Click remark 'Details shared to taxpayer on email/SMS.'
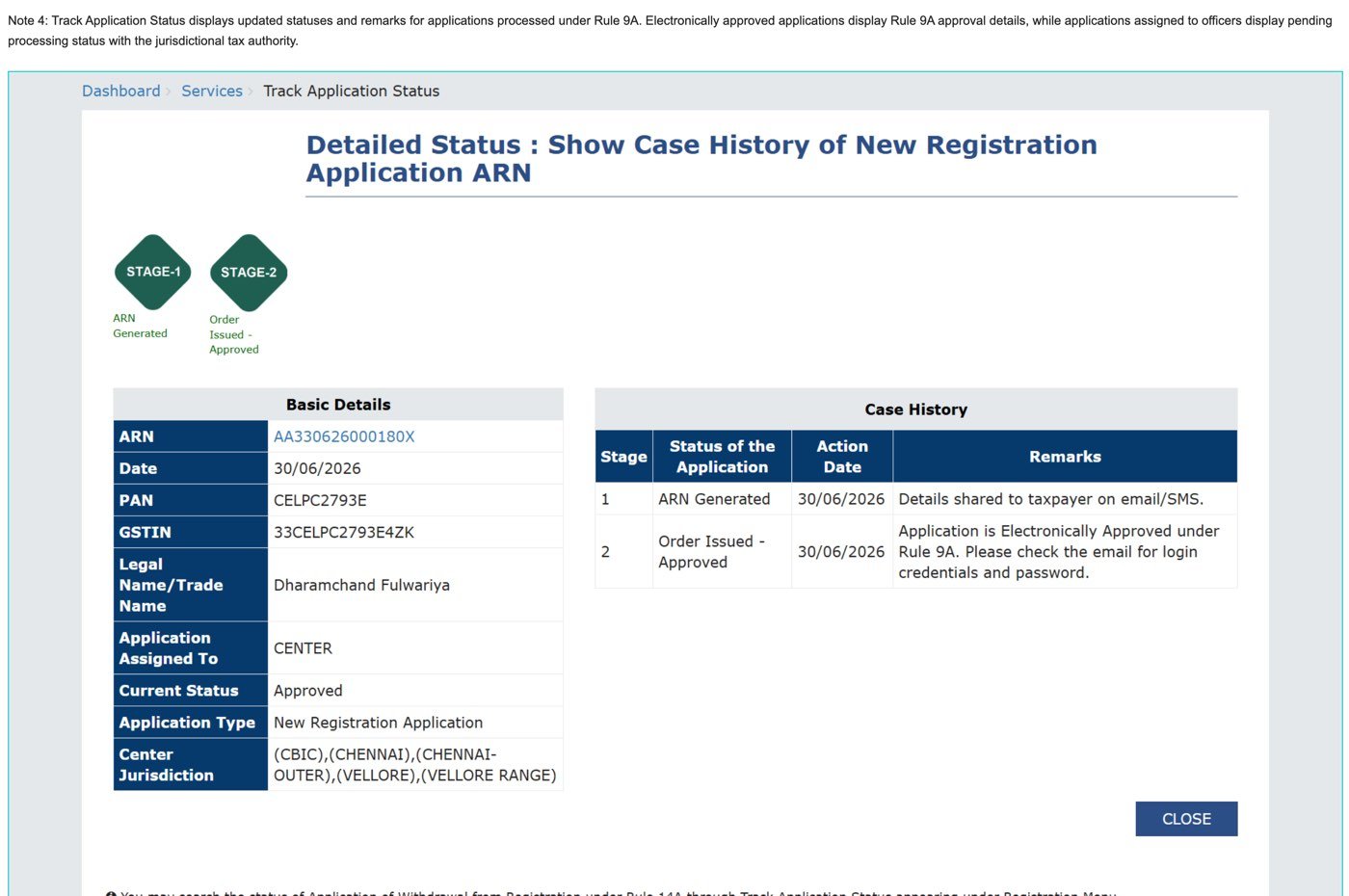The height and width of the screenshot is (896, 1349). tap(1051, 499)
